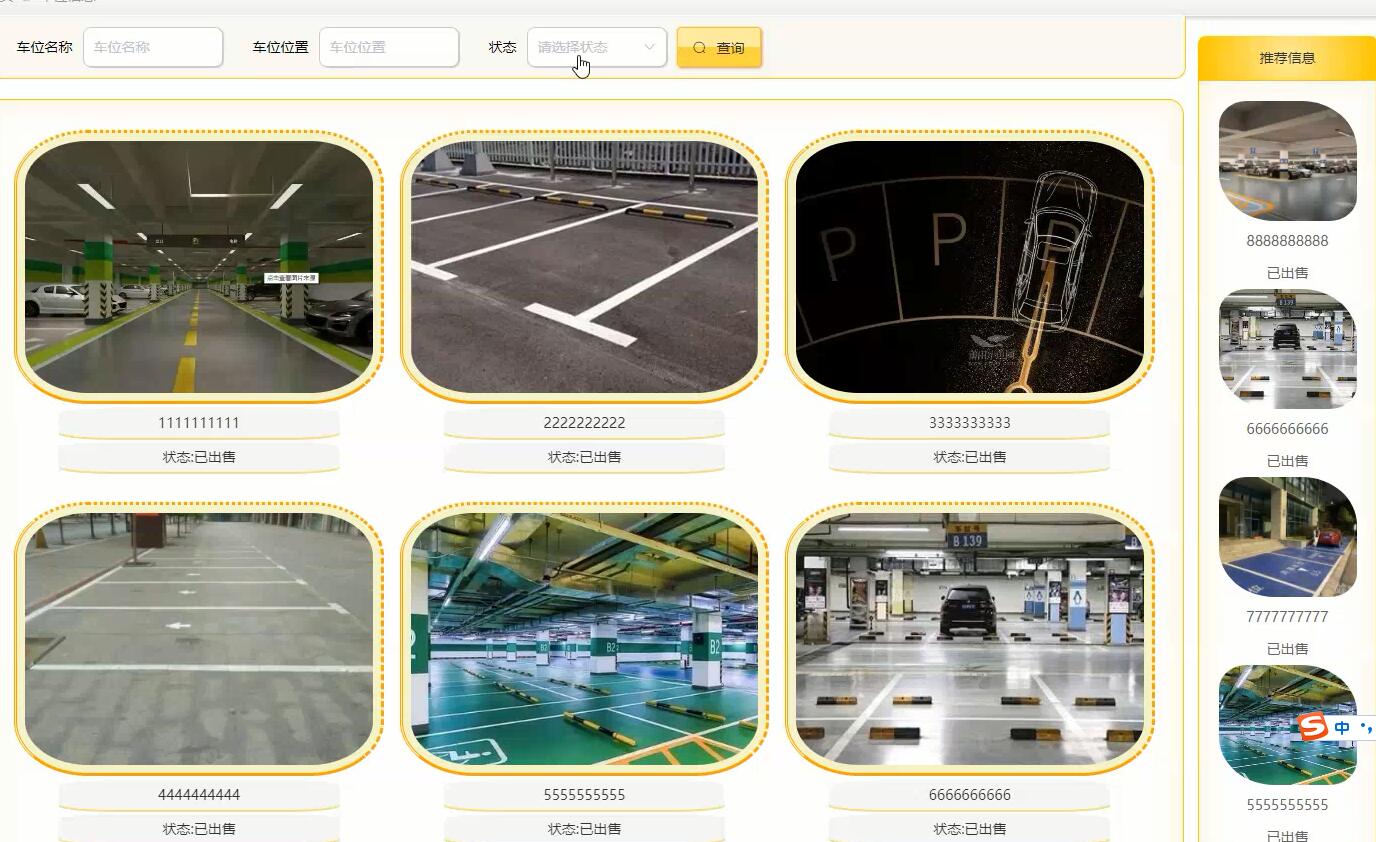Click the dropdown chevron in 状态 selector
1376x842 pixels.
click(649, 47)
